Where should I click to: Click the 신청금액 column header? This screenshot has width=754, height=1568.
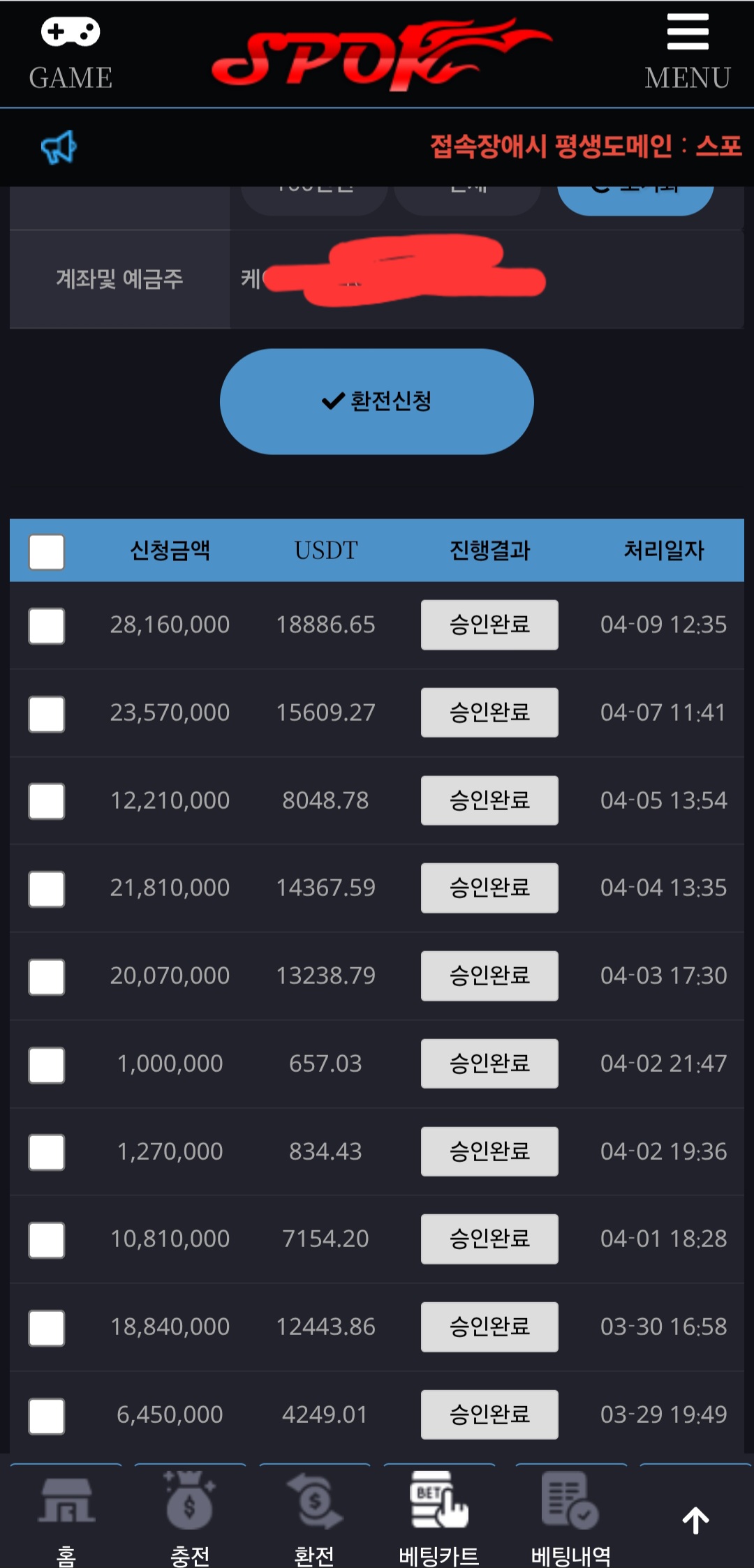[x=170, y=551]
